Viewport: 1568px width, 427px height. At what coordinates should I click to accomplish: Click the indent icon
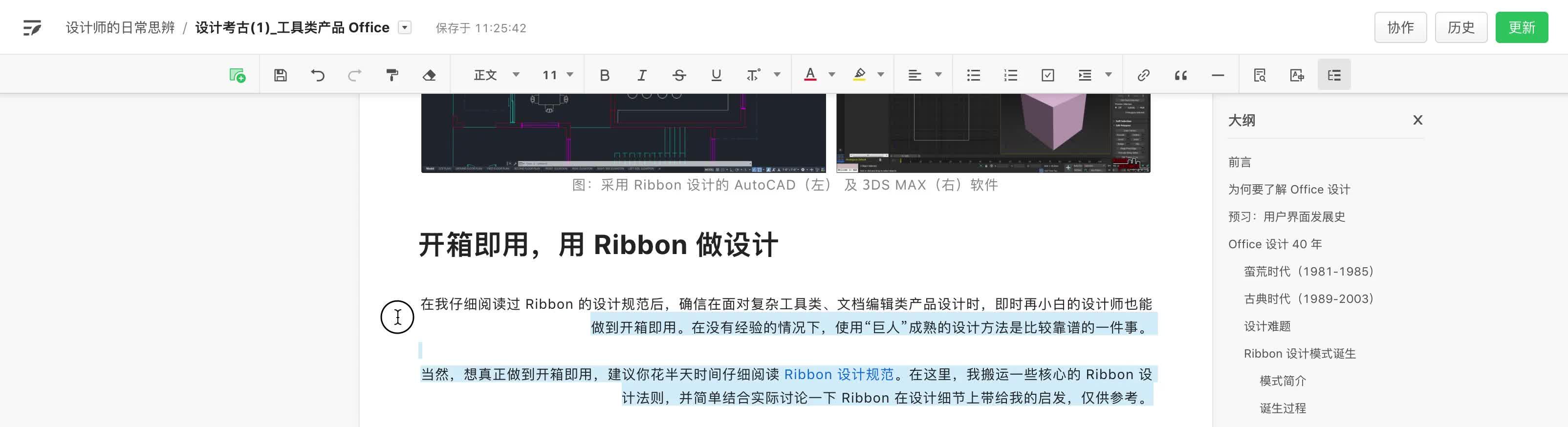1085,75
